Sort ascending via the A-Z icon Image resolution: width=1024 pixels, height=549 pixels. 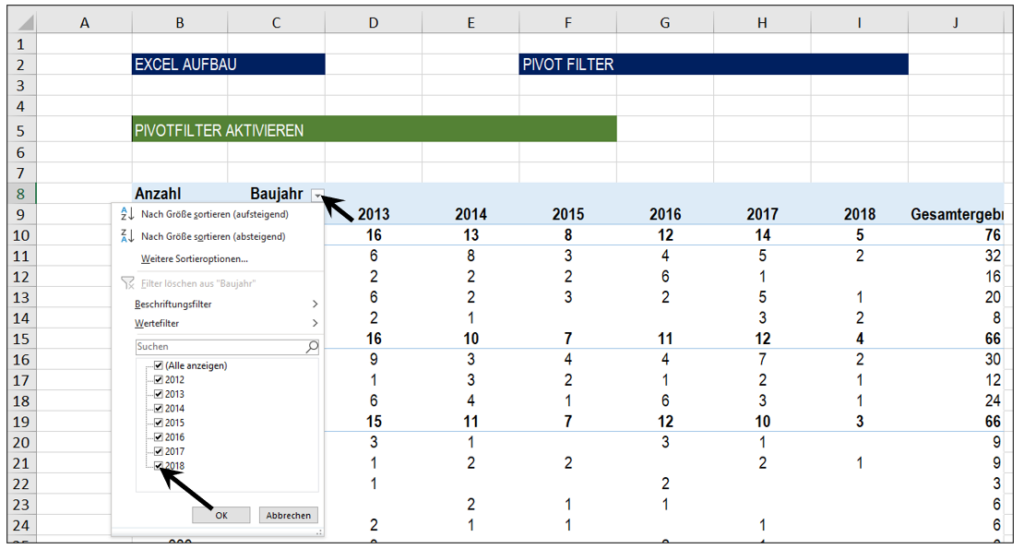pyautogui.click(x=127, y=214)
